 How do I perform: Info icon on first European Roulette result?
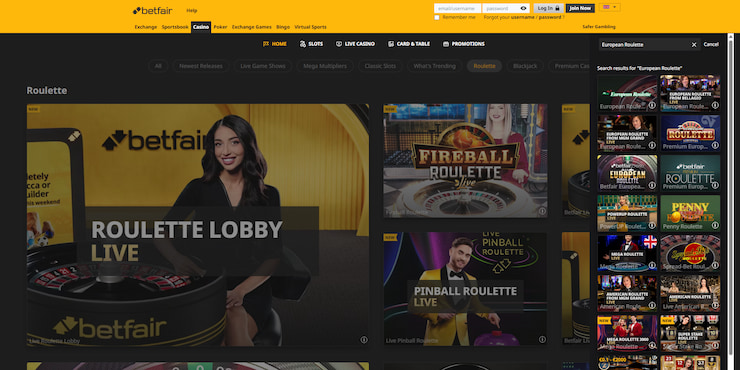tap(652, 105)
